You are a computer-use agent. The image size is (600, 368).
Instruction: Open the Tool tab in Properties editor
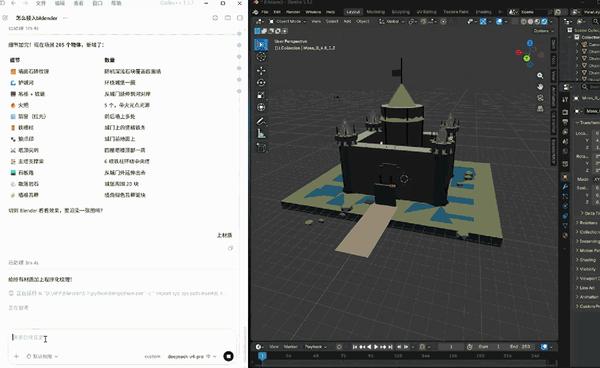coord(565,99)
